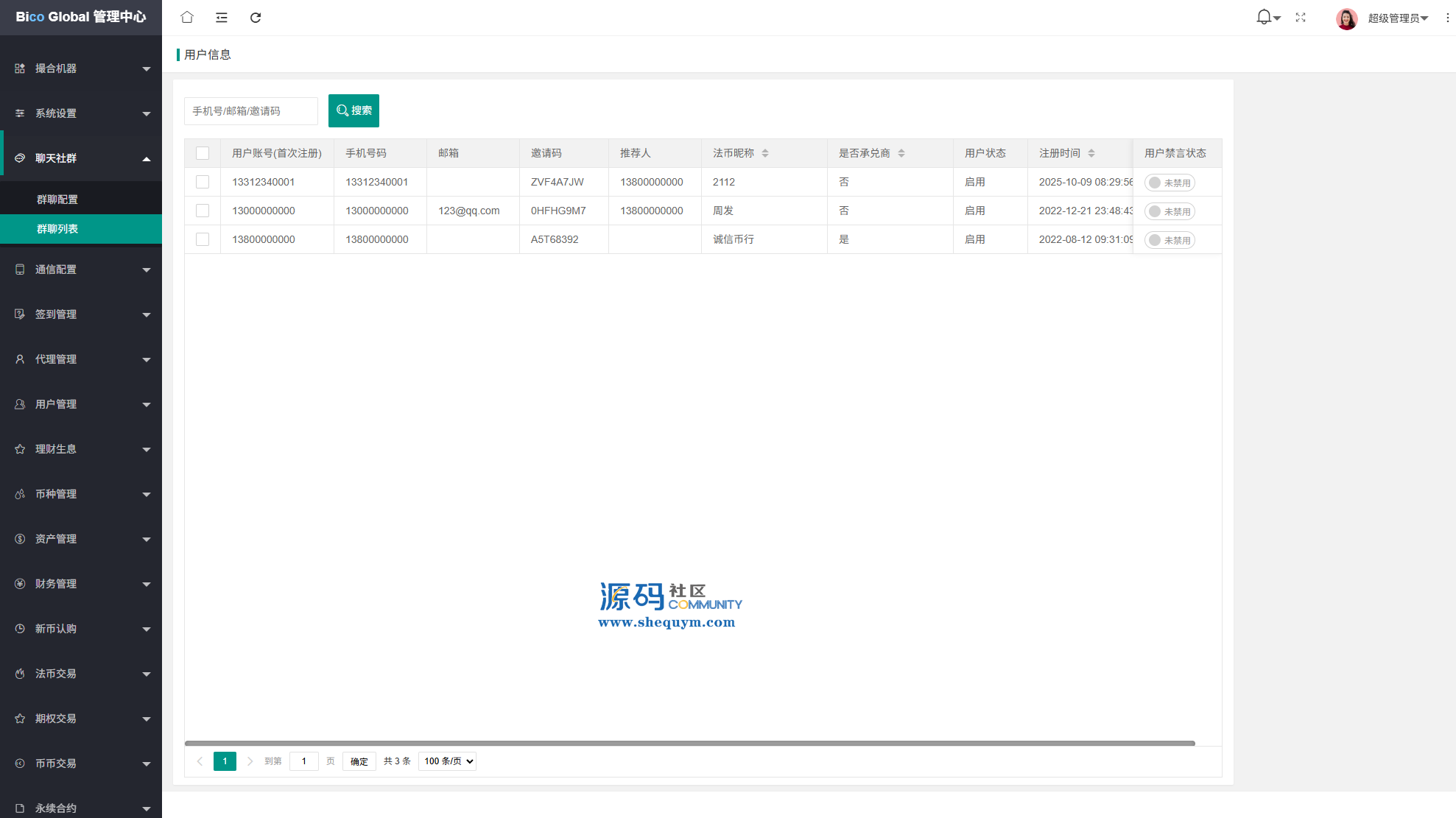Check the select-all header checkbox
The image size is (1456, 818).
[x=203, y=153]
